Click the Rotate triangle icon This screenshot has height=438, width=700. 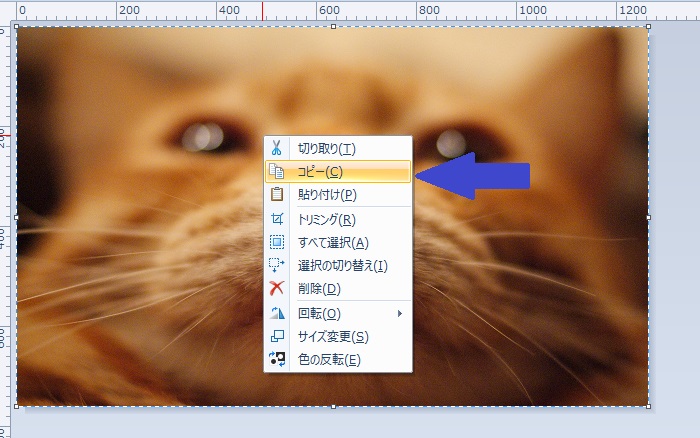click(277, 313)
